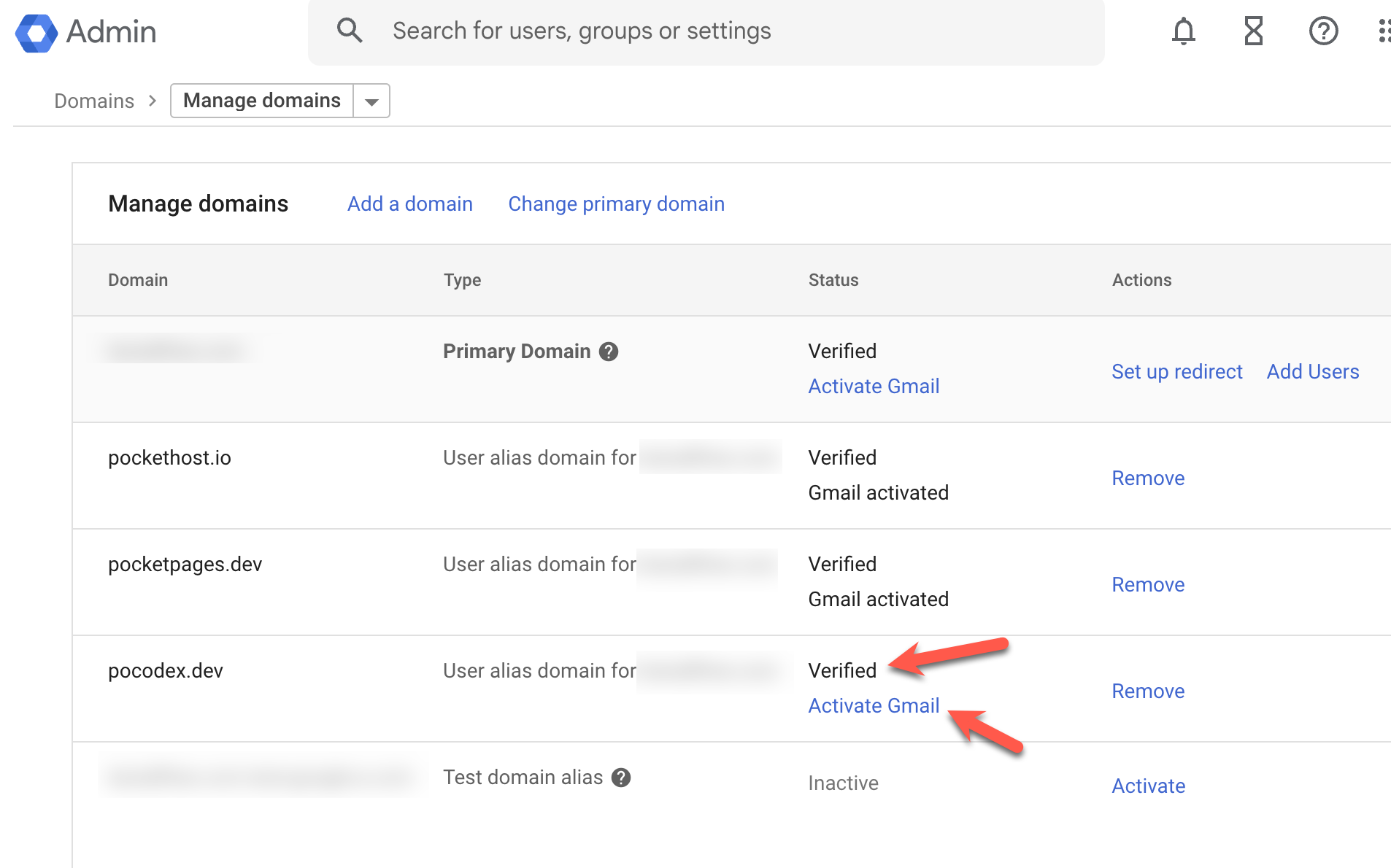This screenshot has width=1391, height=868.
Task: Open the hourglass tasks icon
Action: [x=1253, y=31]
